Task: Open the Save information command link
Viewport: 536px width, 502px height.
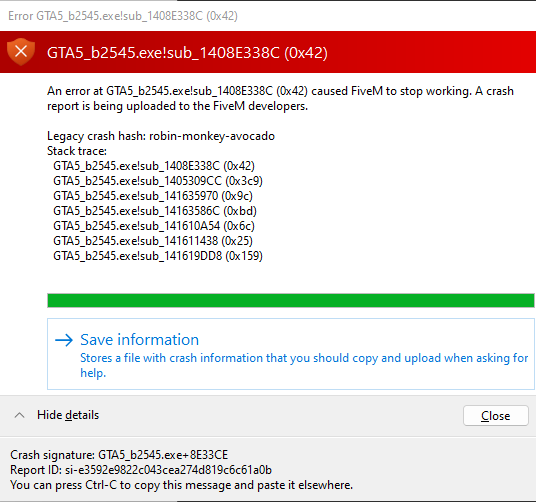Action: 291,354
